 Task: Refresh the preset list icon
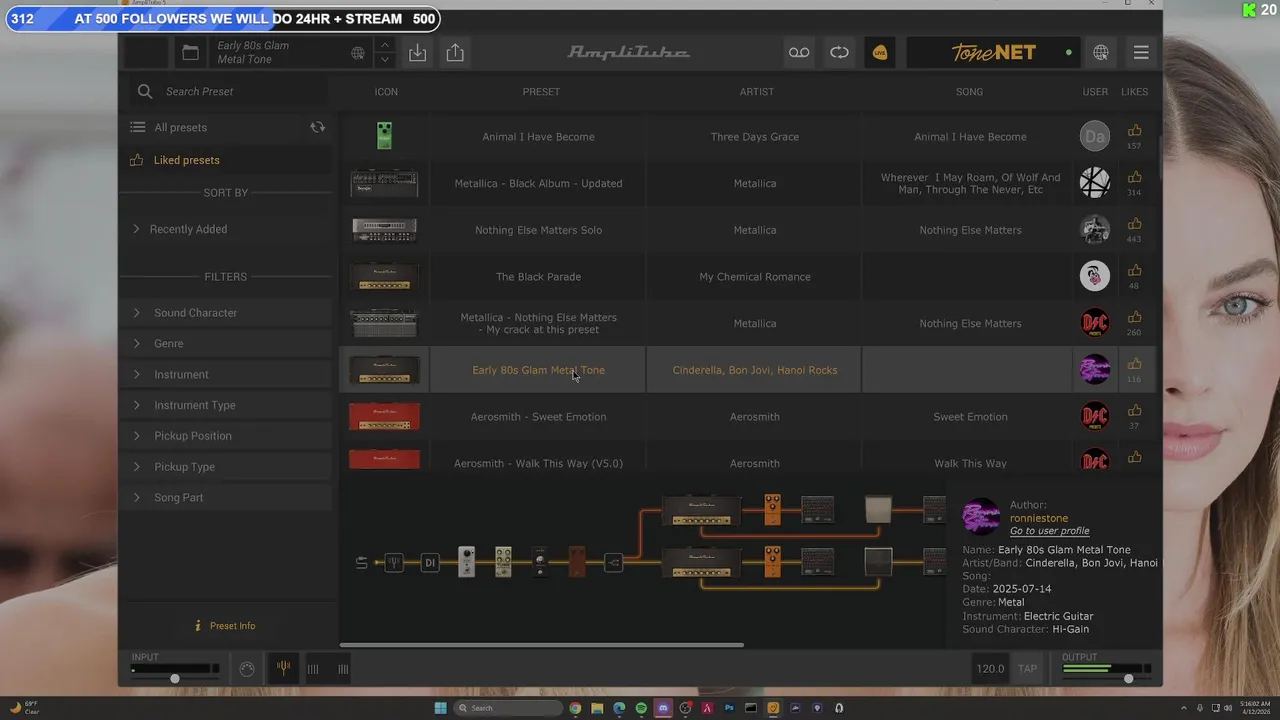317,127
